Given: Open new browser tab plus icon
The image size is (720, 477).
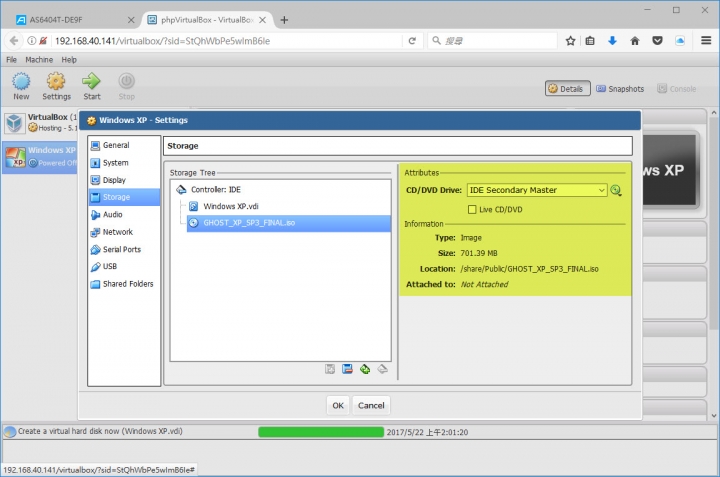Looking at the screenshot, I should click(x=284, y=20).
